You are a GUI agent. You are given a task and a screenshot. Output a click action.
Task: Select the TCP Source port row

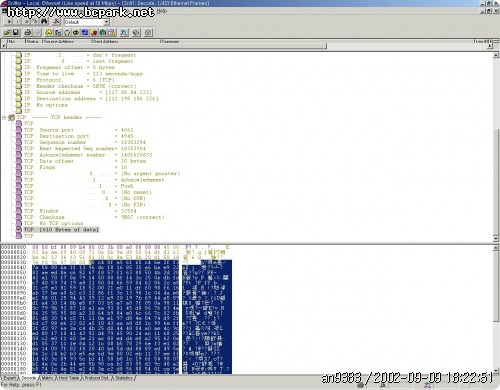point(79,130)
